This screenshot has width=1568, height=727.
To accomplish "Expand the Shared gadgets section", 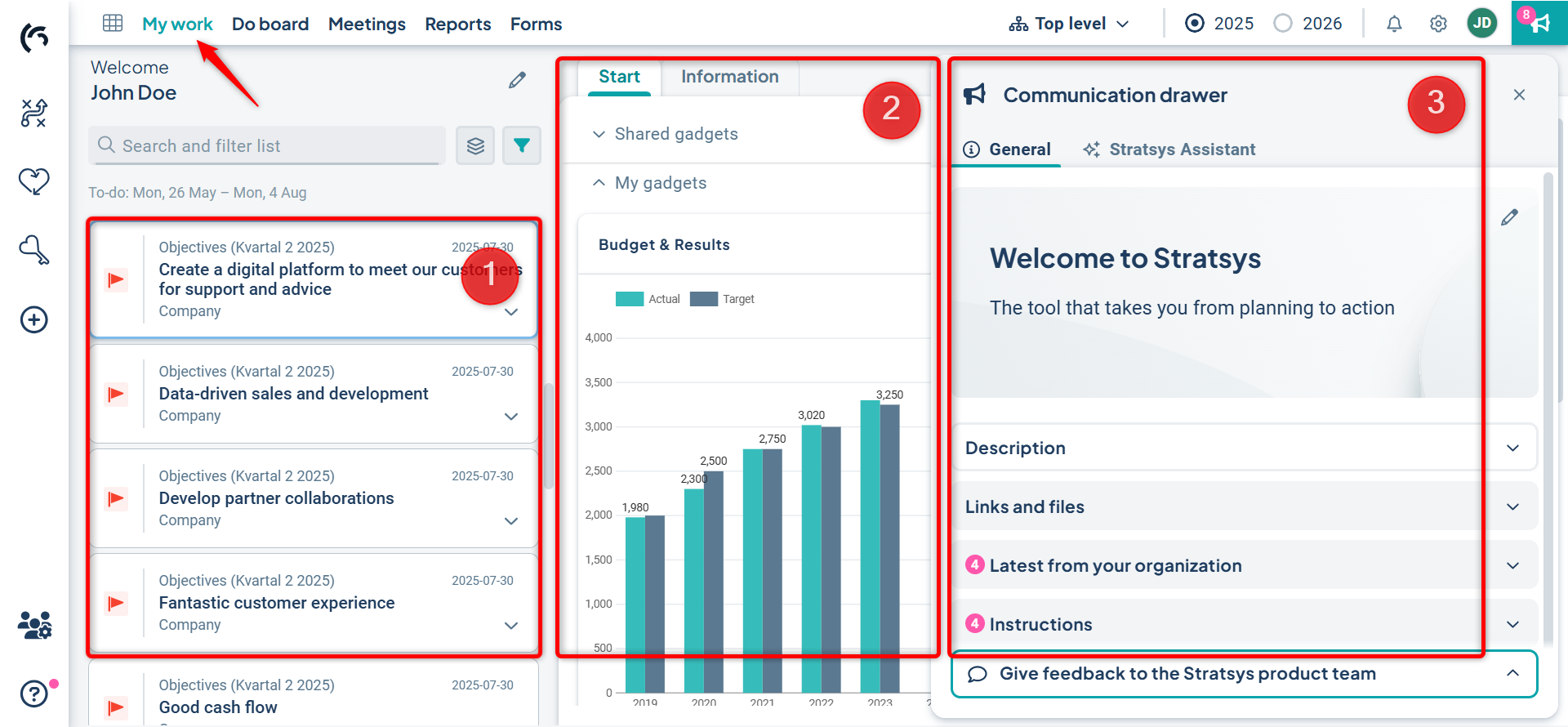I will 675,134.
